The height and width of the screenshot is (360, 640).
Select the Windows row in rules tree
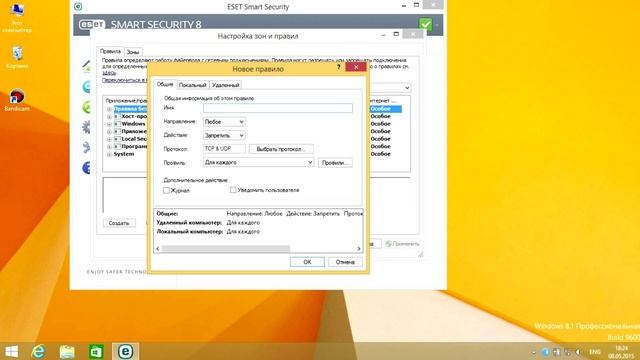pyautogui.click(x=133, y=124)
